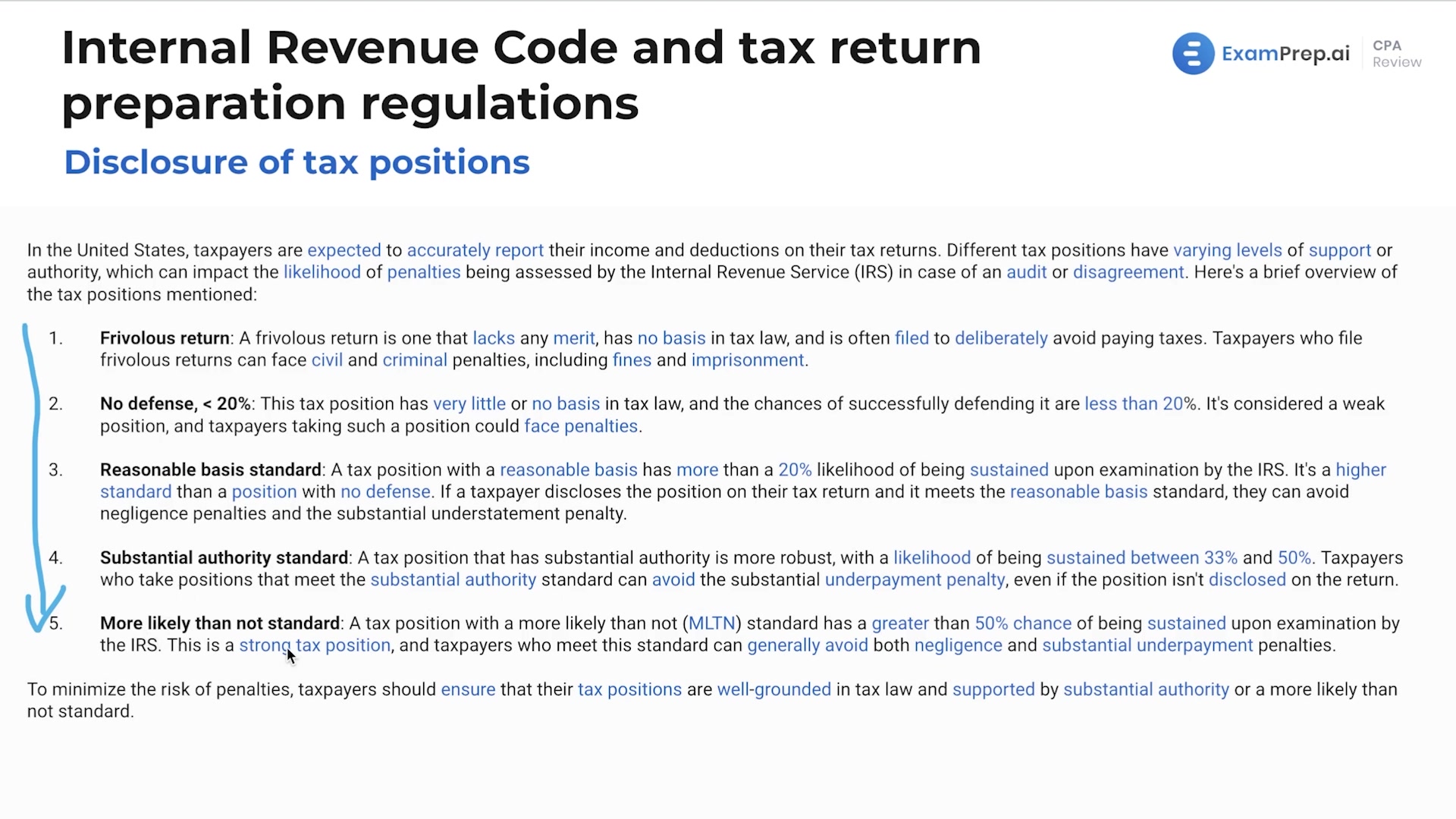Click the highlighted phrase 'varying levels'

pos(1228,250)
